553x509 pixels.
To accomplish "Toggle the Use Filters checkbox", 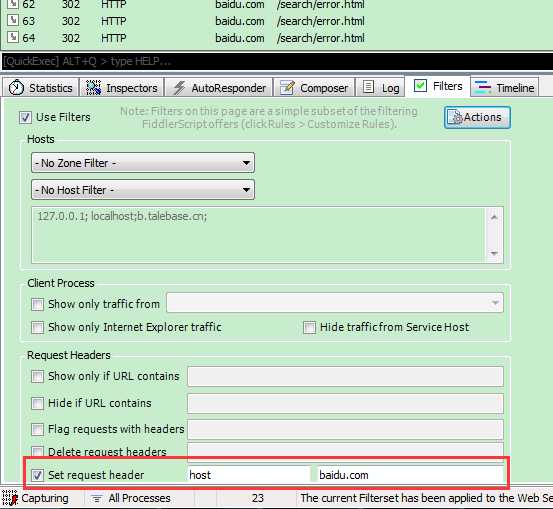I will 25,117.
